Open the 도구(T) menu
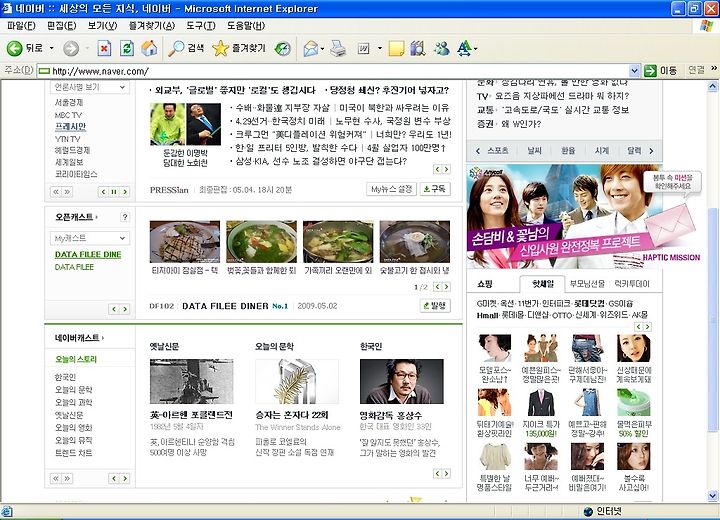 pyautogui.click(x=201, y=25)
